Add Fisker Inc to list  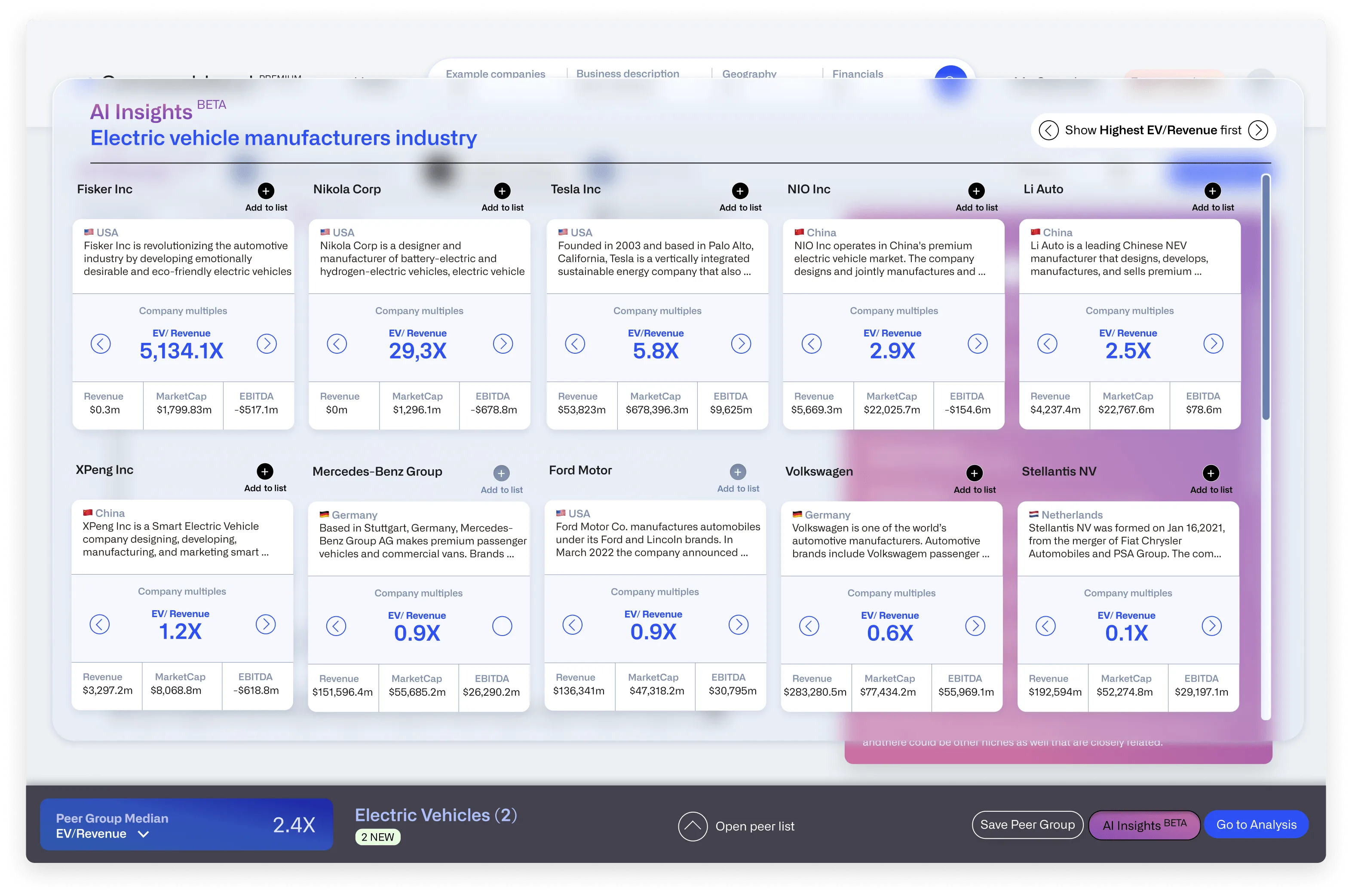(x=266, y=191)
